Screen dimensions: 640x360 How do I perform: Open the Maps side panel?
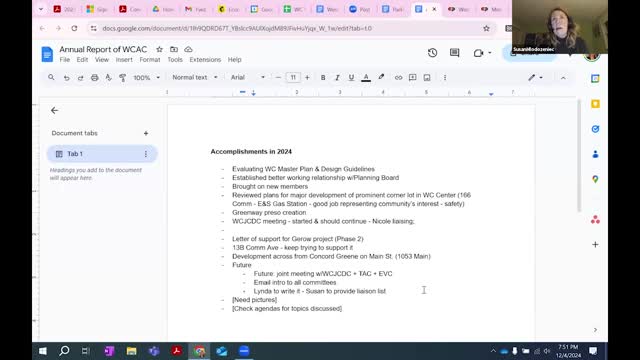pyautogui.click(x=595, y=179)
